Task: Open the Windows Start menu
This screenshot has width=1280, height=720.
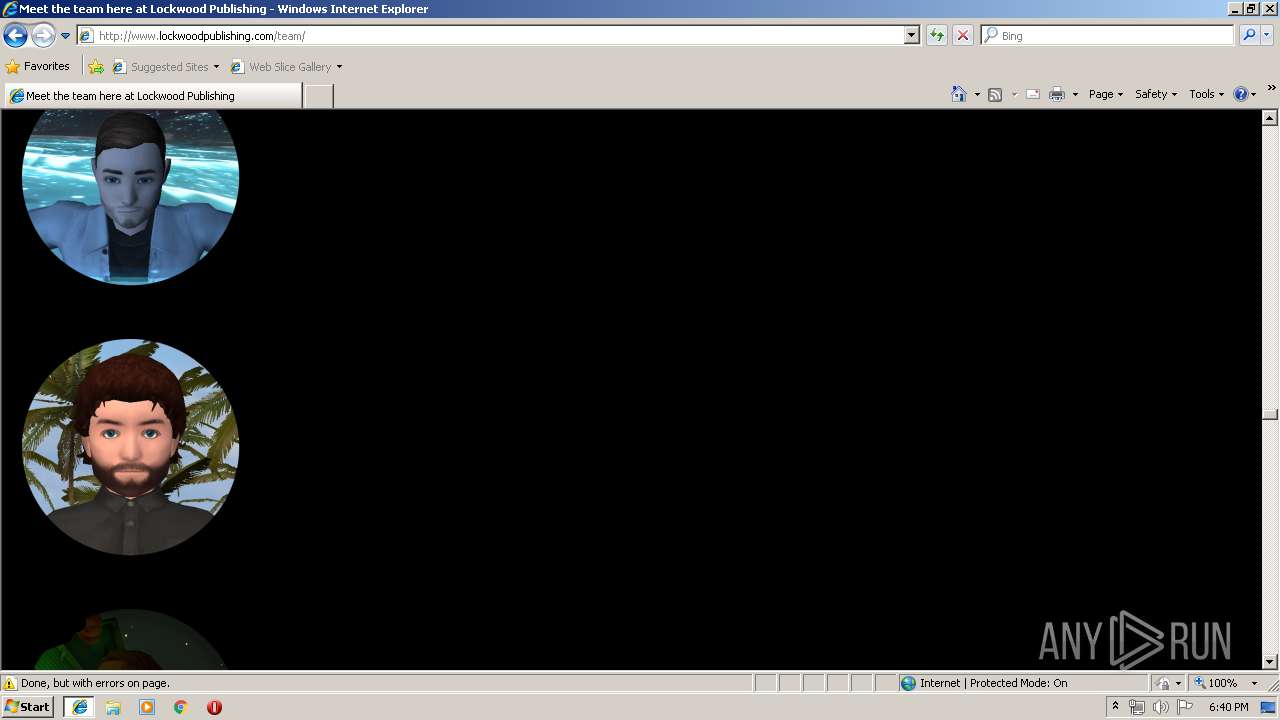Action: (27, 707)
